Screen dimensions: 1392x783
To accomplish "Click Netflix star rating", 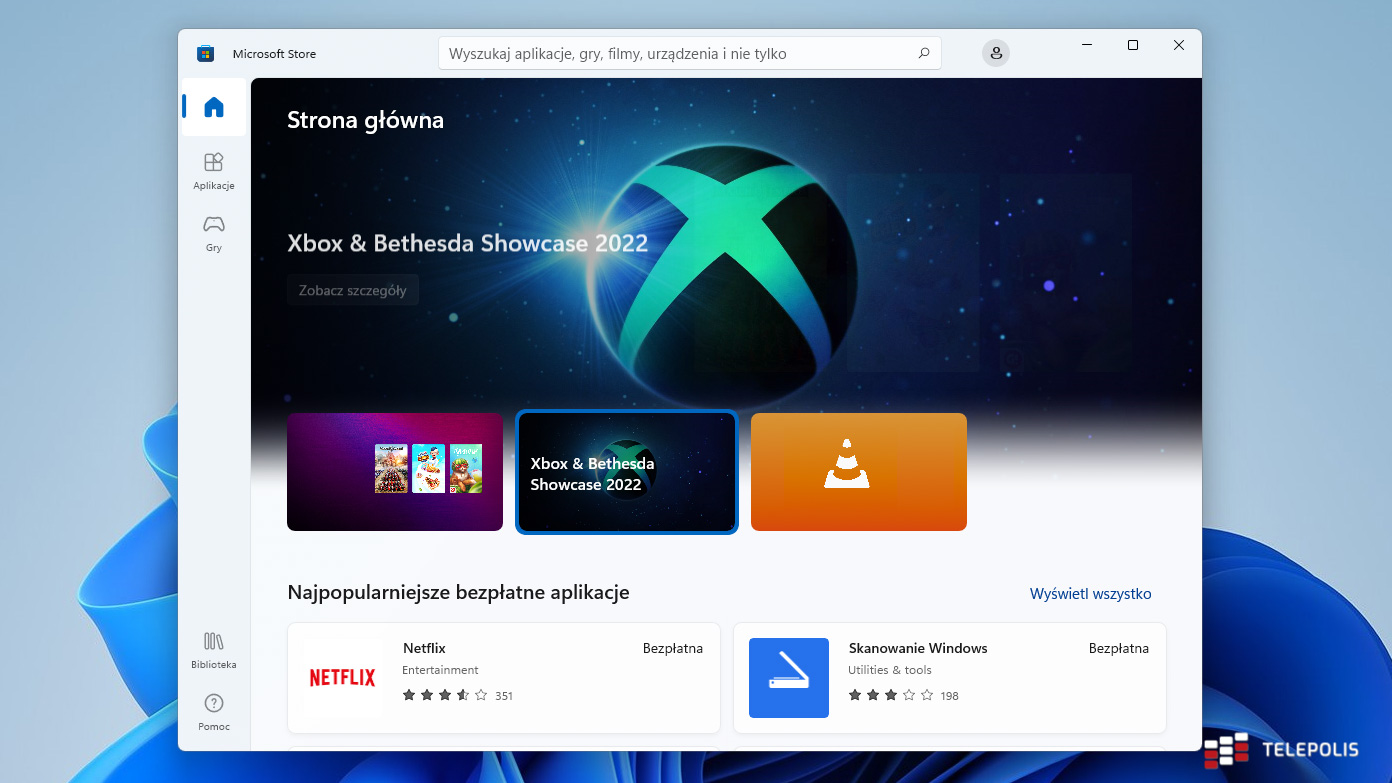I will tap(445, 695).
